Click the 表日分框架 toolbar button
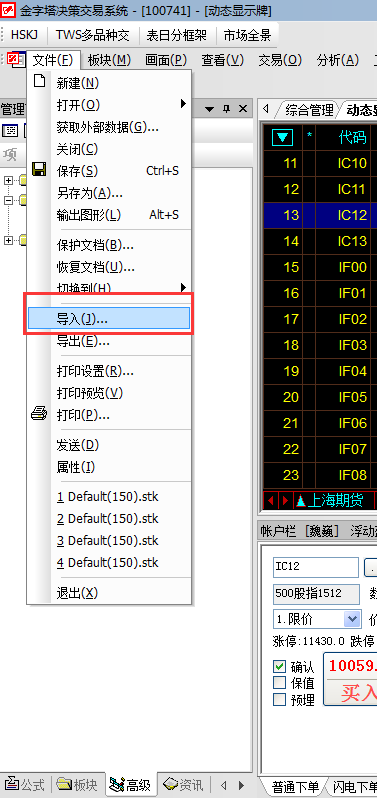Viewport: 377px width, 799px height. 176,35
